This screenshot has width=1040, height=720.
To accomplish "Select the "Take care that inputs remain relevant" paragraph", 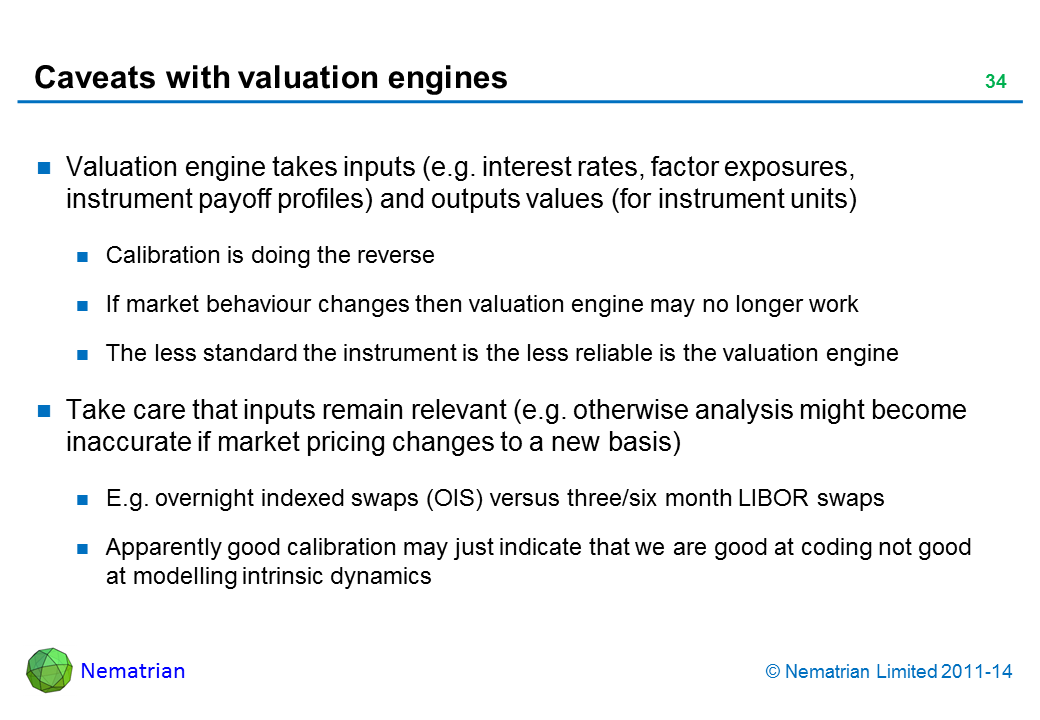I will 515,426.
